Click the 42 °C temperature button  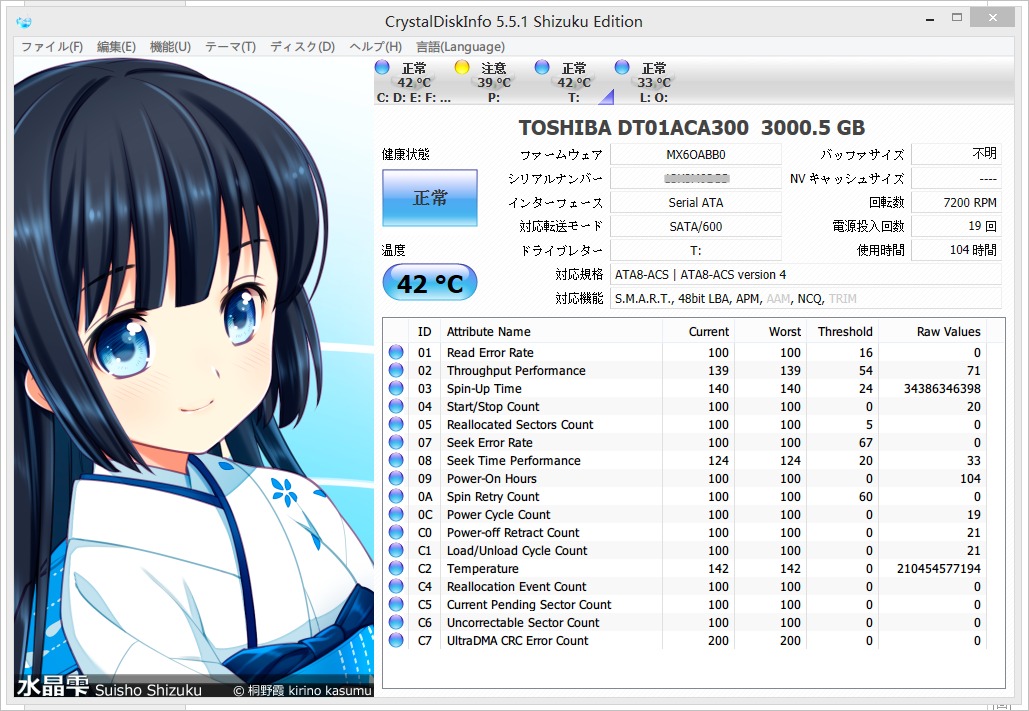[430, 283]
